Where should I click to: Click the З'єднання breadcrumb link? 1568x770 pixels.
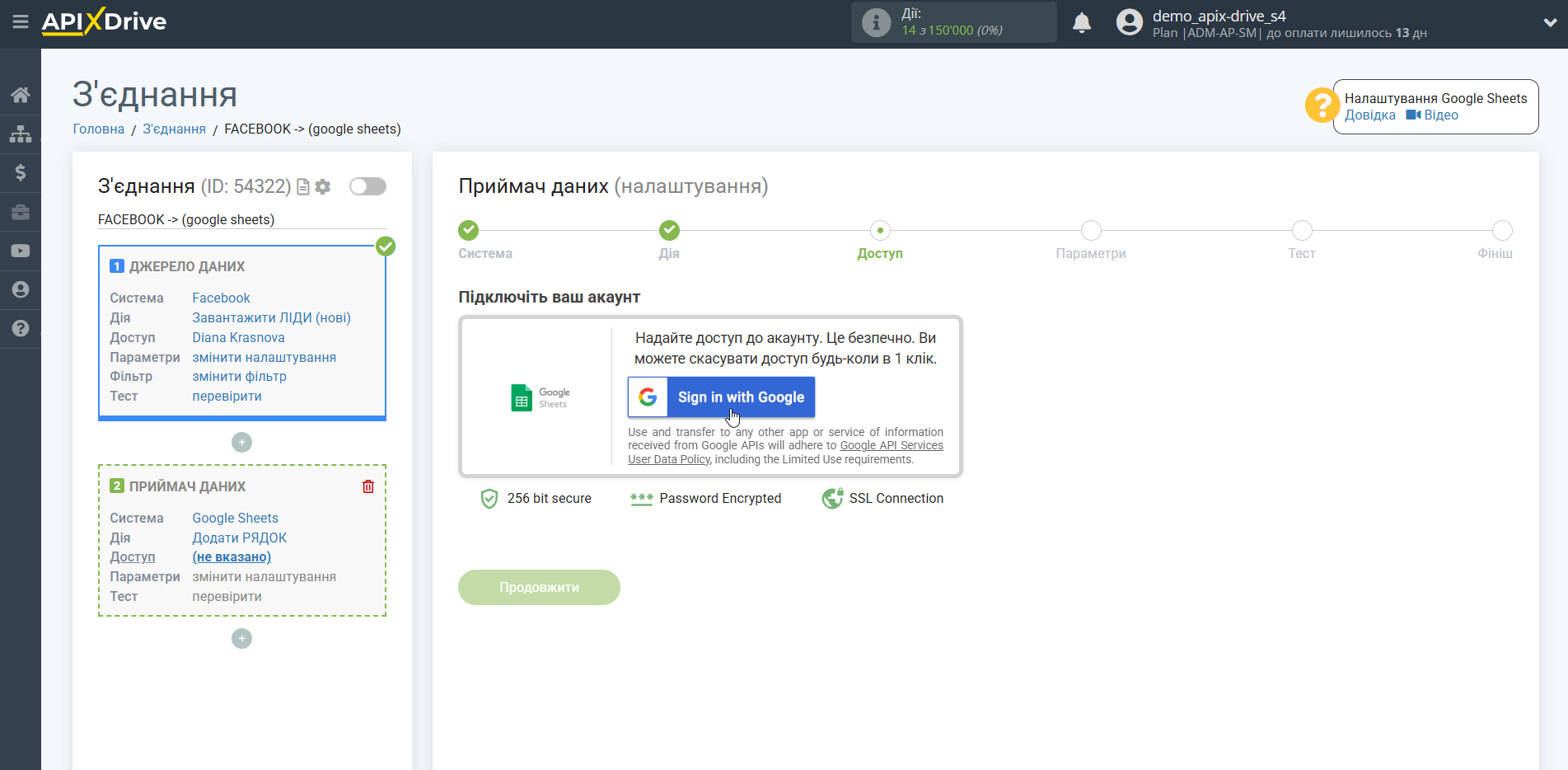click(175, 129)
